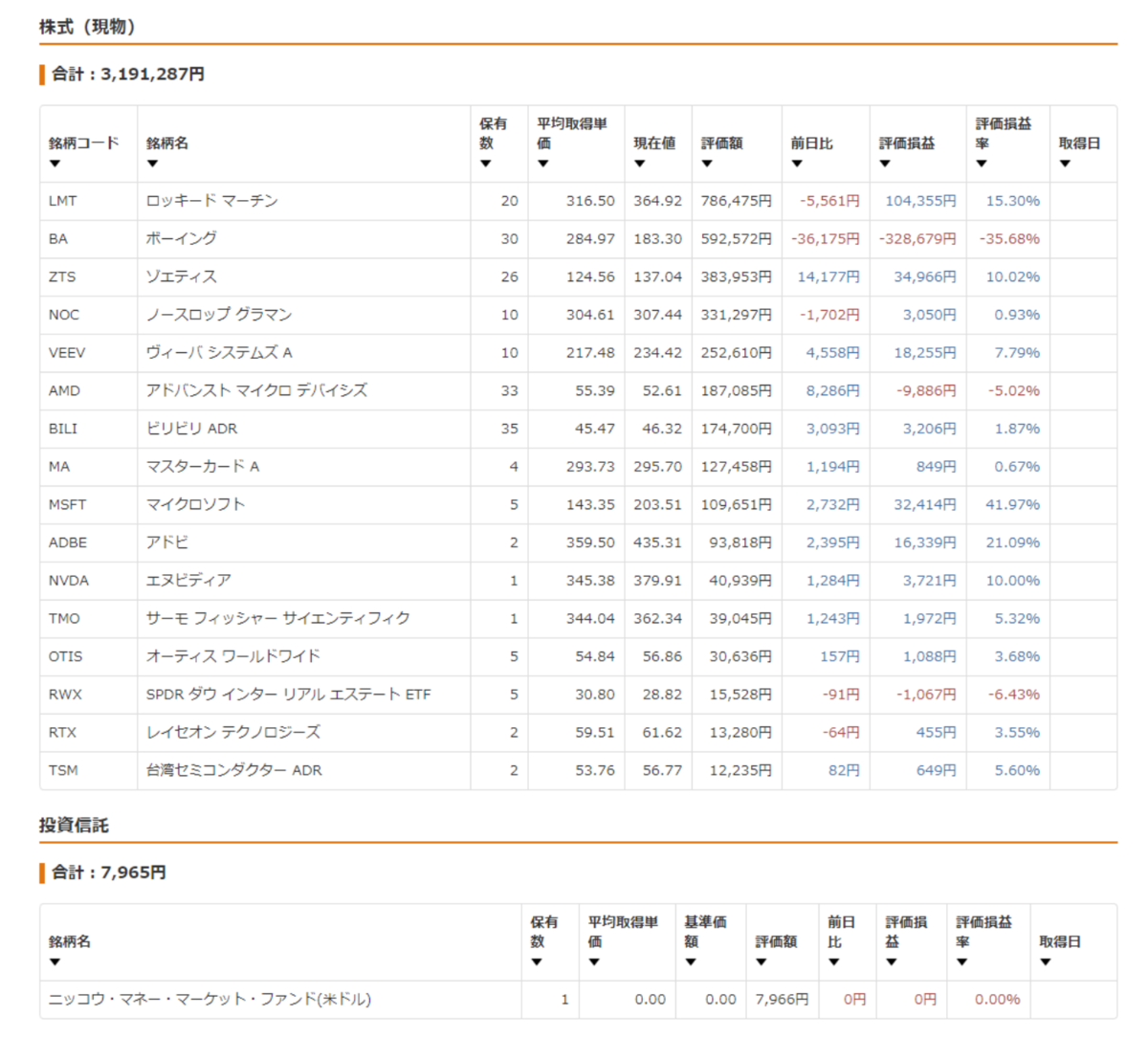
Task: Click sort arrow under 平均取得単価 in stocks table
Action: pyautogui.click(x=542, y=164)
